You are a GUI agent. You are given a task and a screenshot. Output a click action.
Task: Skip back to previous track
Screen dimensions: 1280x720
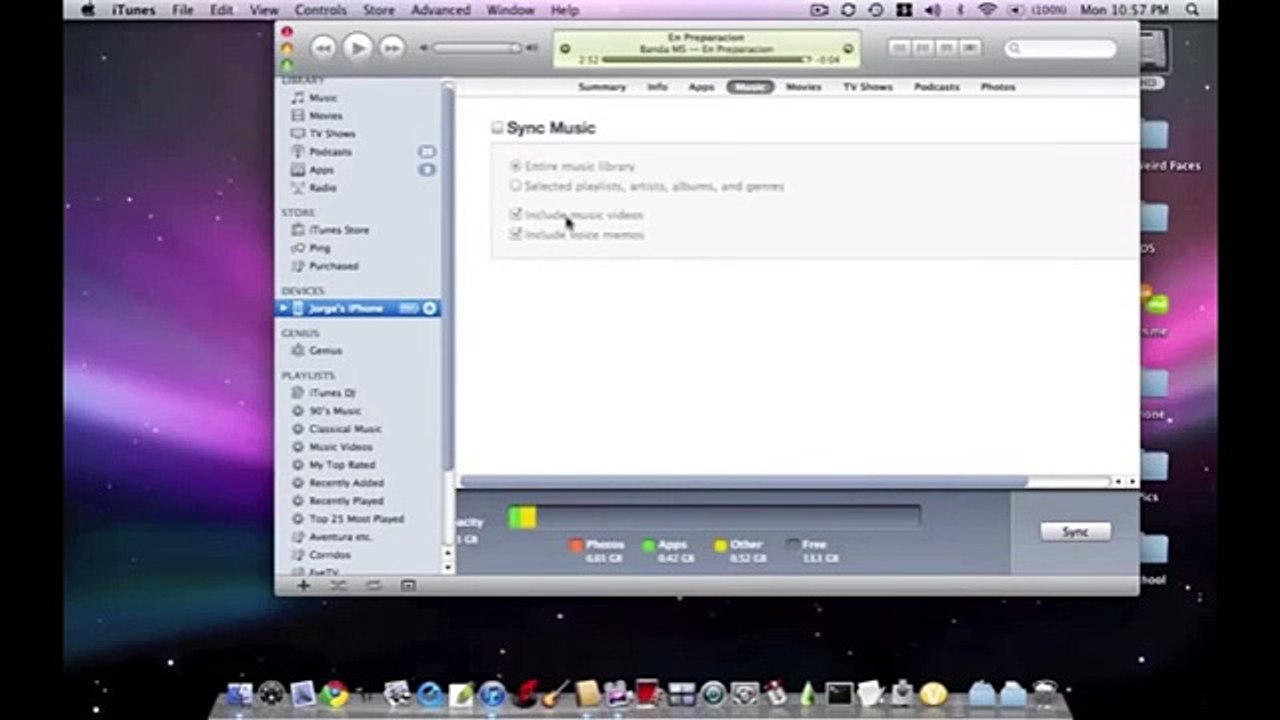coord(322,47)
